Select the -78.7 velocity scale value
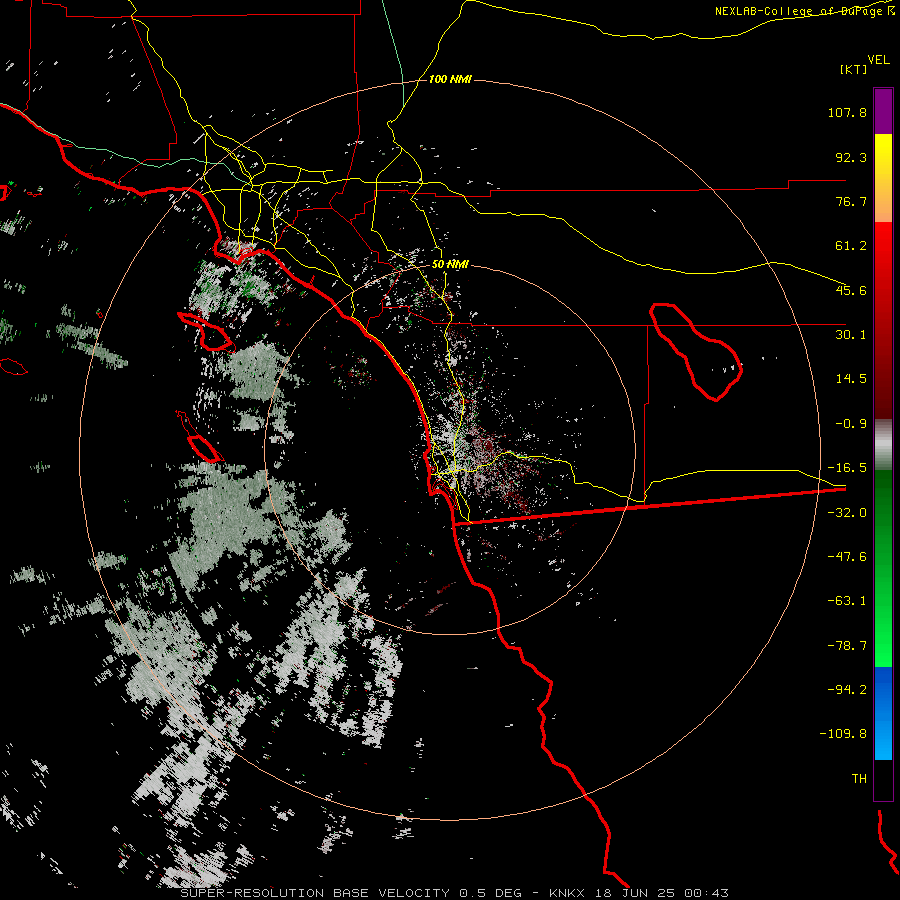This screenshot has width=900, height=900. [847, 646]
